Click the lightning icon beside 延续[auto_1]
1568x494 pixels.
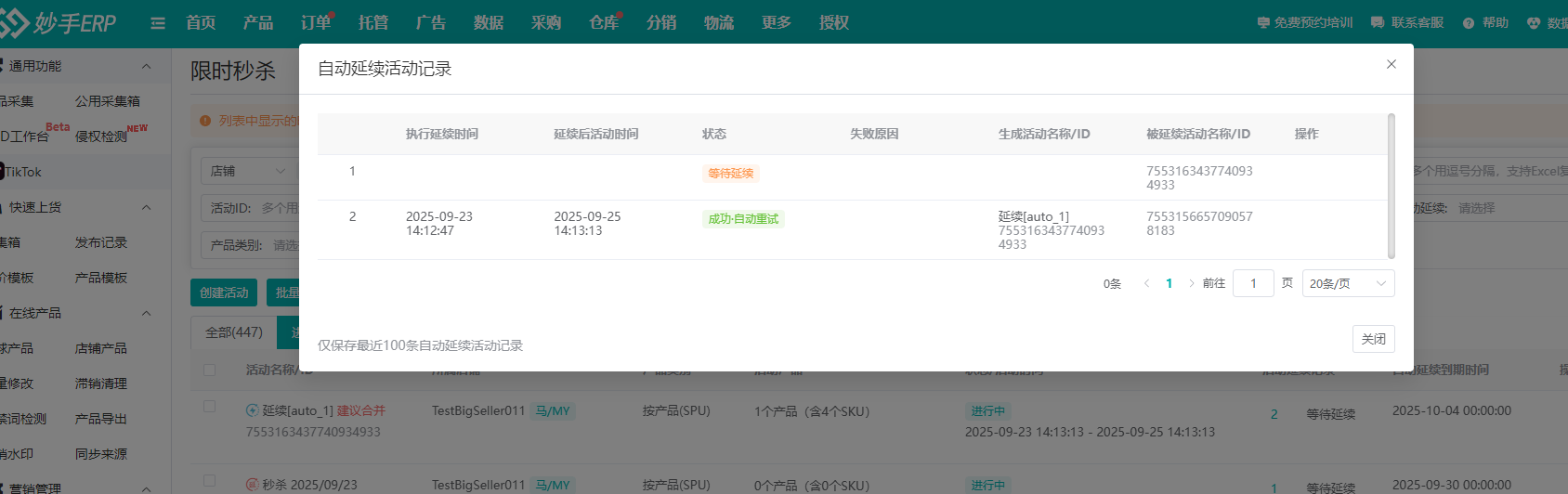tap(252, 410)
